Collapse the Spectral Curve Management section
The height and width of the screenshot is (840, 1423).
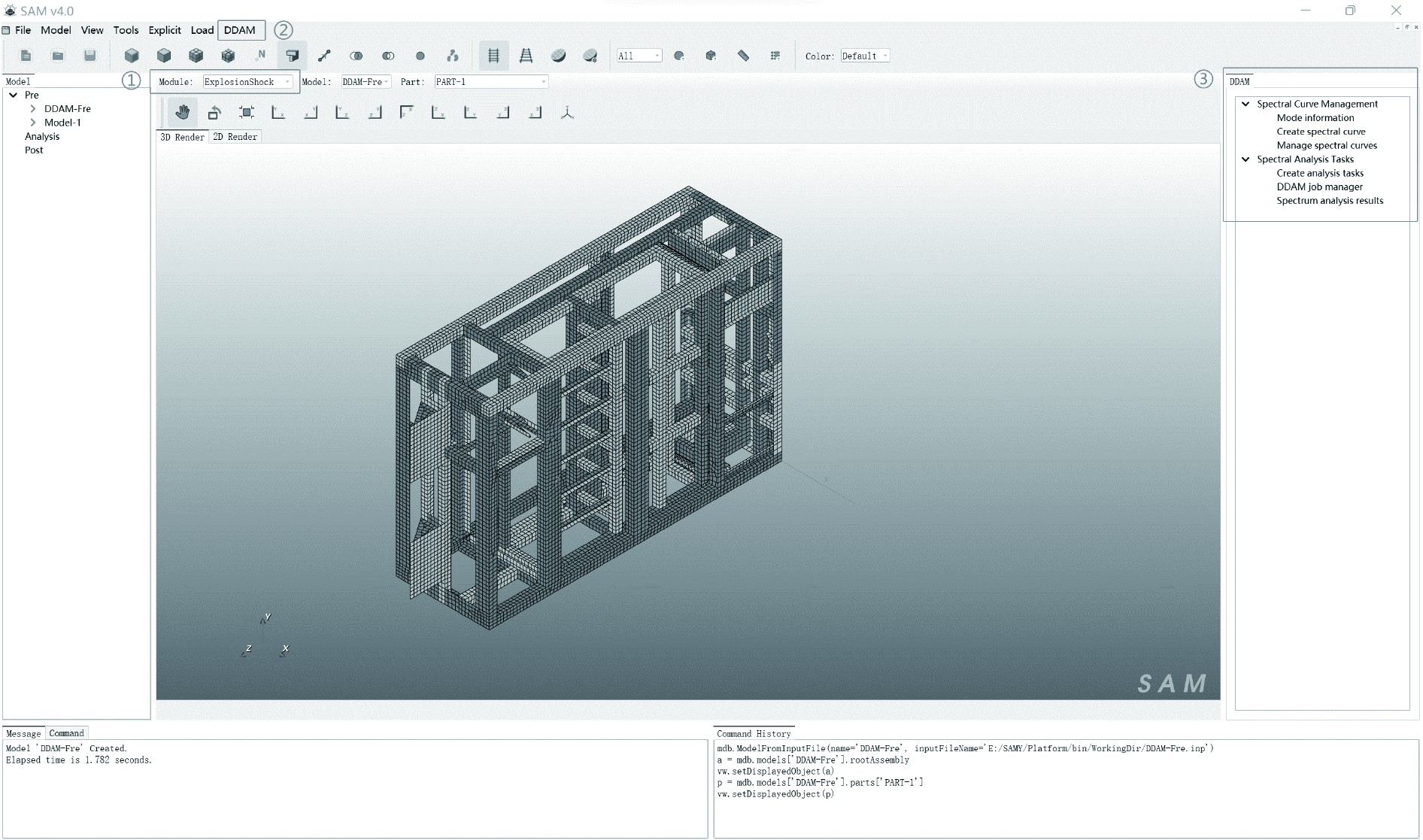(1246, 105)
